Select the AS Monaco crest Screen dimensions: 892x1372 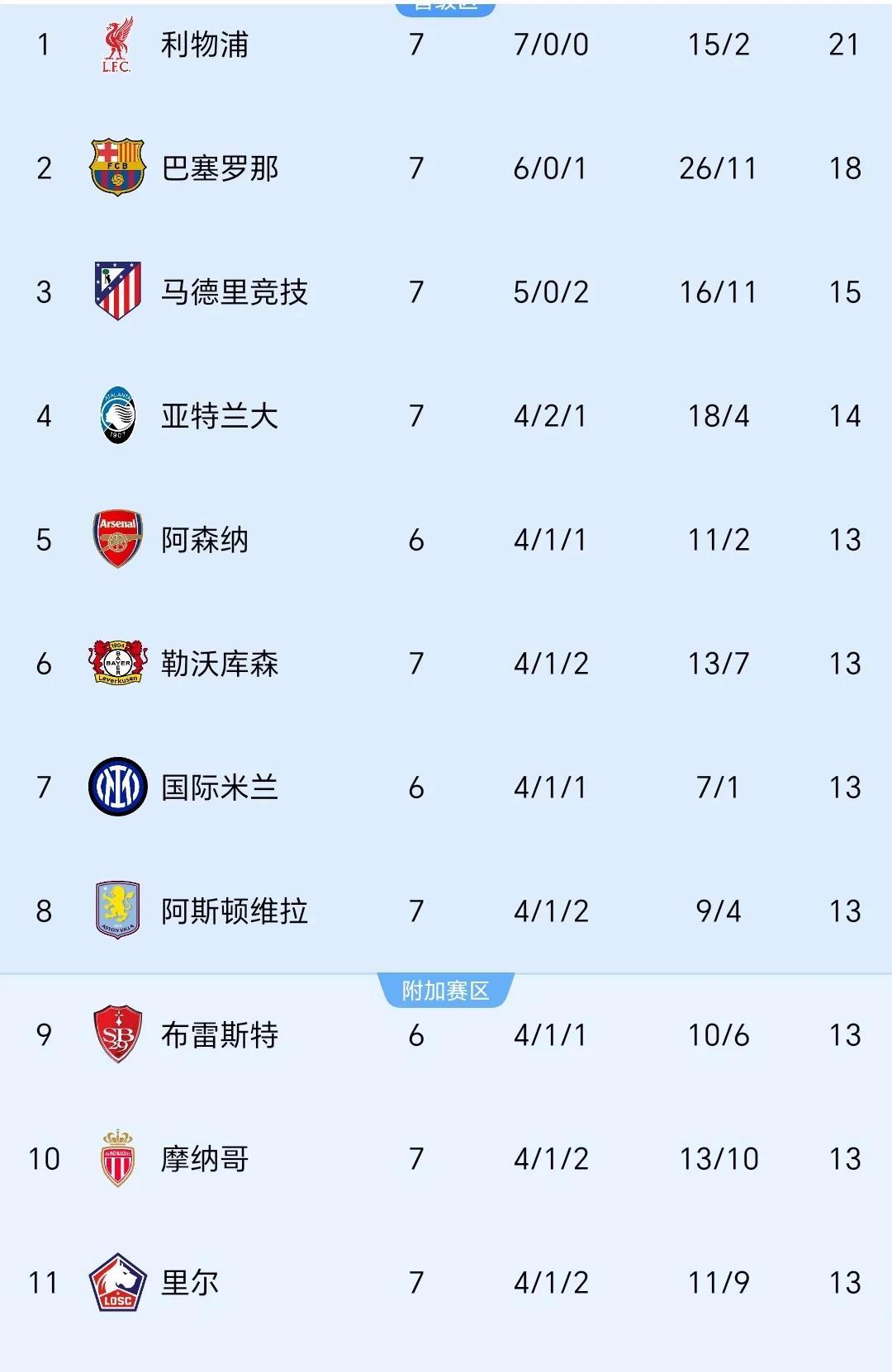click(x=118, y=1159)
